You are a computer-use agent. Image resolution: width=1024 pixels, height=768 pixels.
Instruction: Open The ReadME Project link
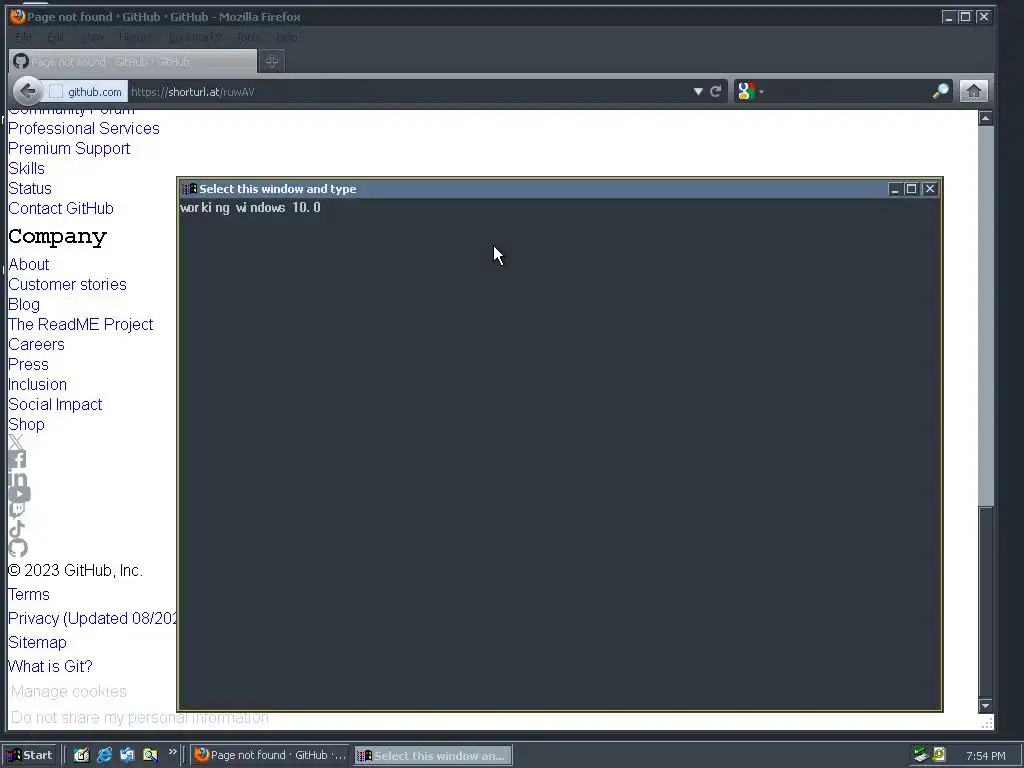80,325
